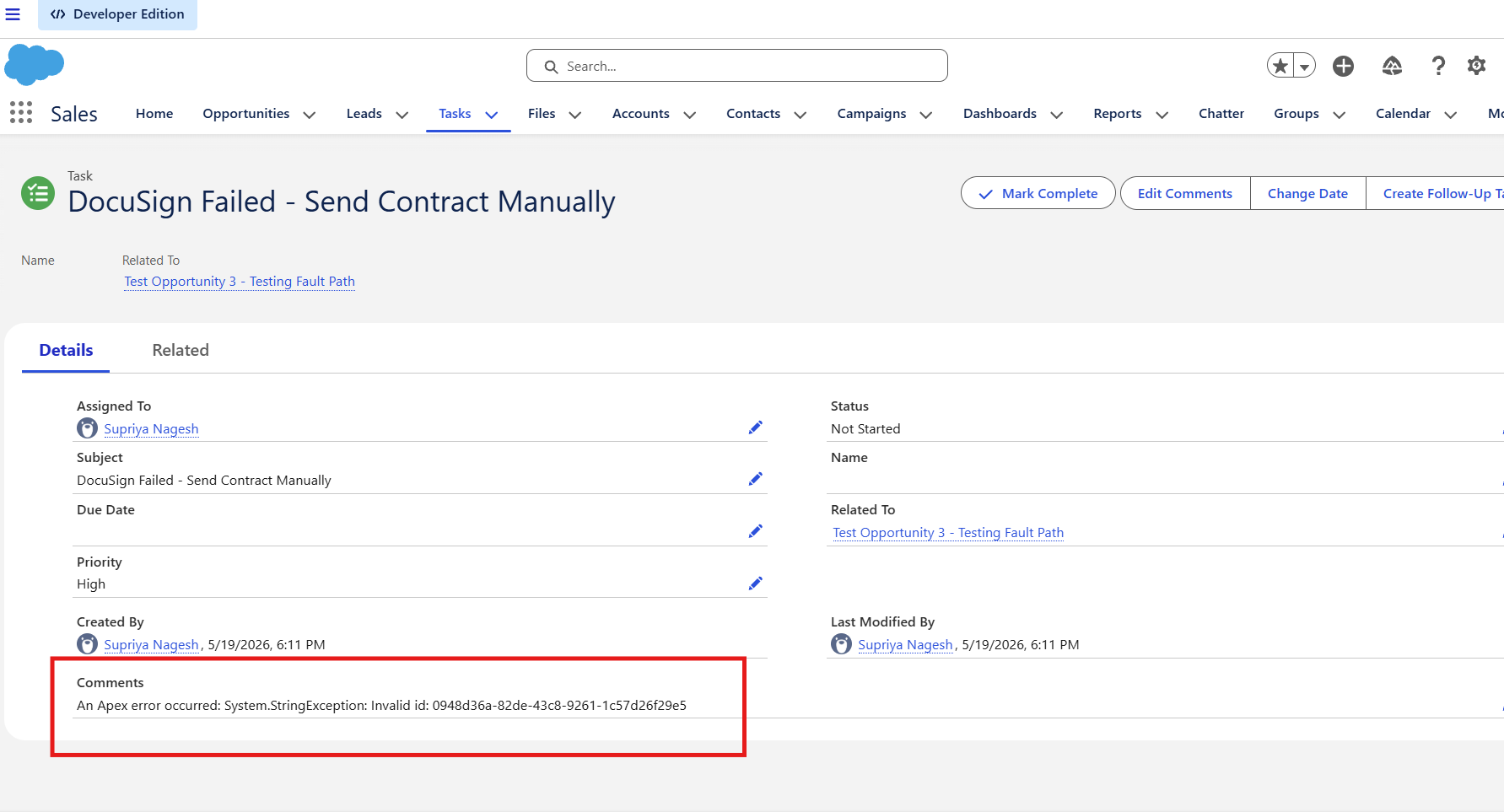This screenshot has height=812, width=1504.
Task: Open the favorites list dropdown arrow
Action: point(1304,66)
